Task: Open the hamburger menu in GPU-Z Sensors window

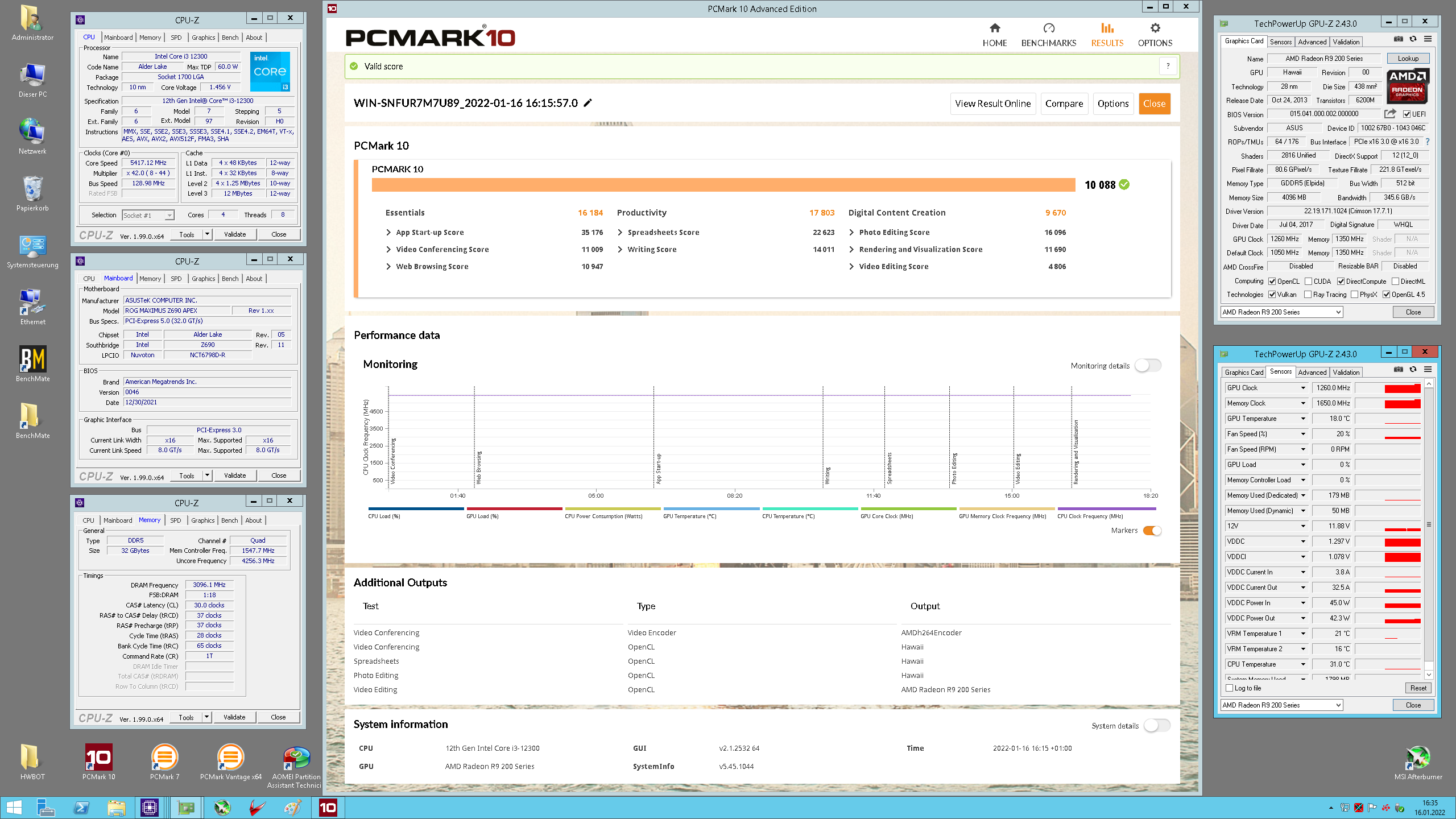Action: (x=1428, y=369)
